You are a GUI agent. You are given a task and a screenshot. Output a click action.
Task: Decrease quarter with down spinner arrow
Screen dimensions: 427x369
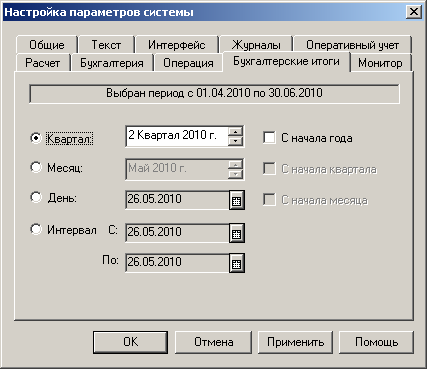click(235, 141)
